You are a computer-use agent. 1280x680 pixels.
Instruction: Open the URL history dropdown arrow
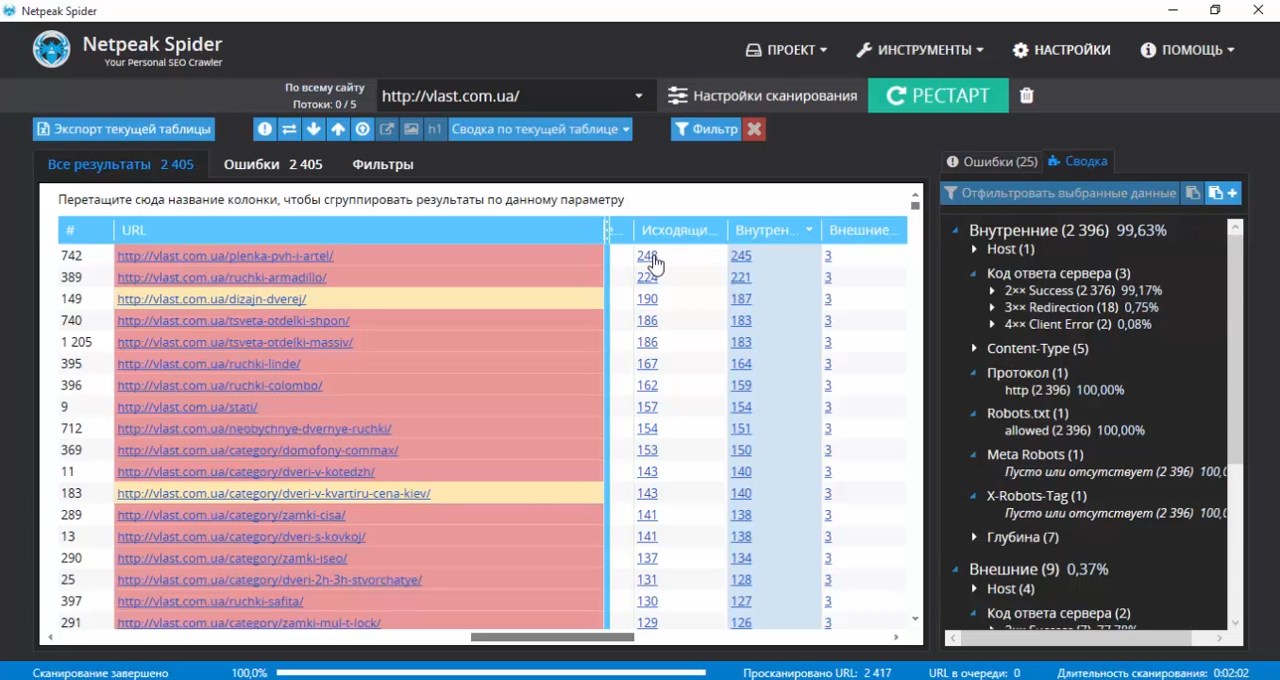click(x=638, y=96)
